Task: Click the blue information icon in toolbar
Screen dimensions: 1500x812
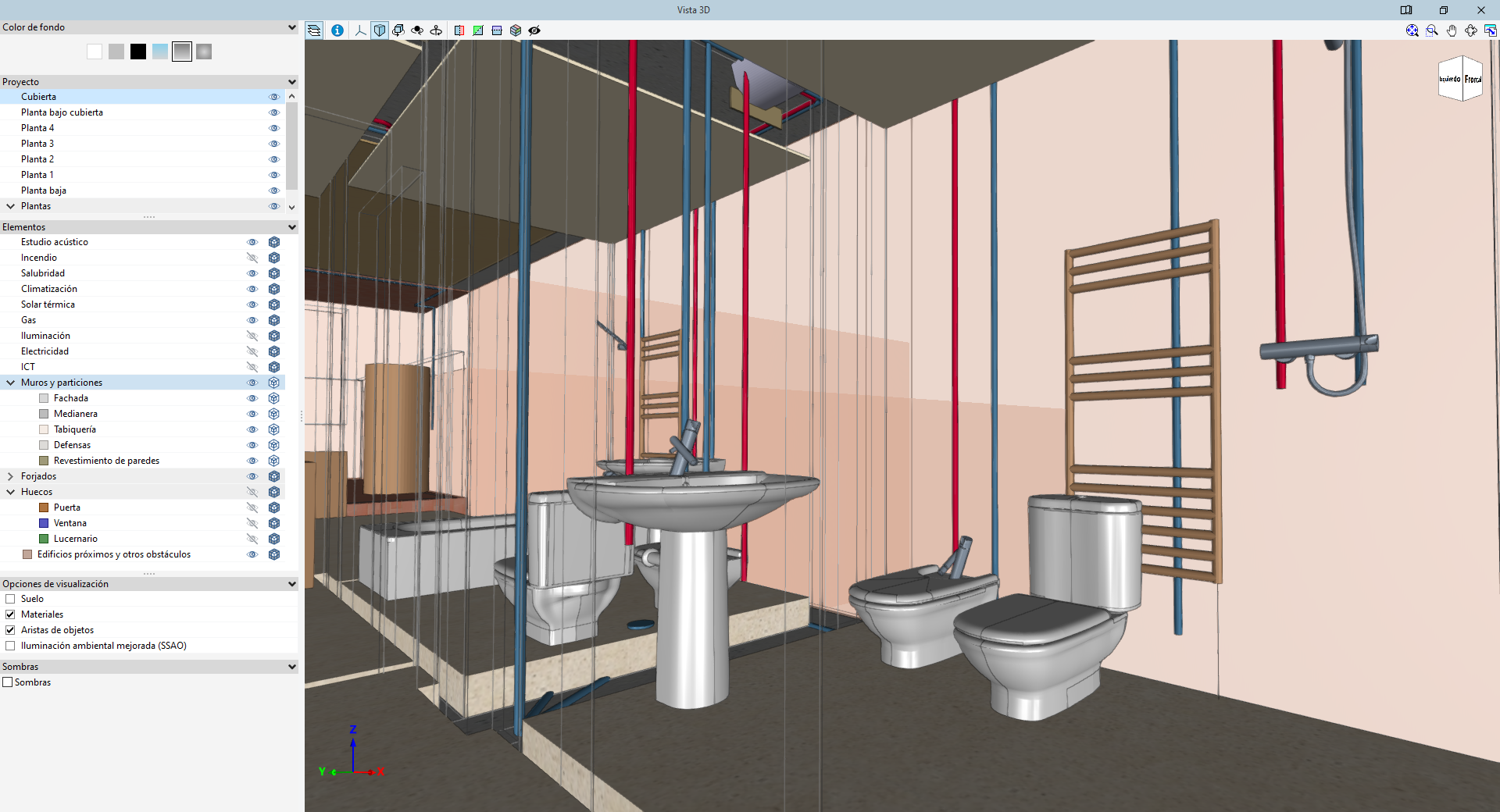Action: point(337,30)
